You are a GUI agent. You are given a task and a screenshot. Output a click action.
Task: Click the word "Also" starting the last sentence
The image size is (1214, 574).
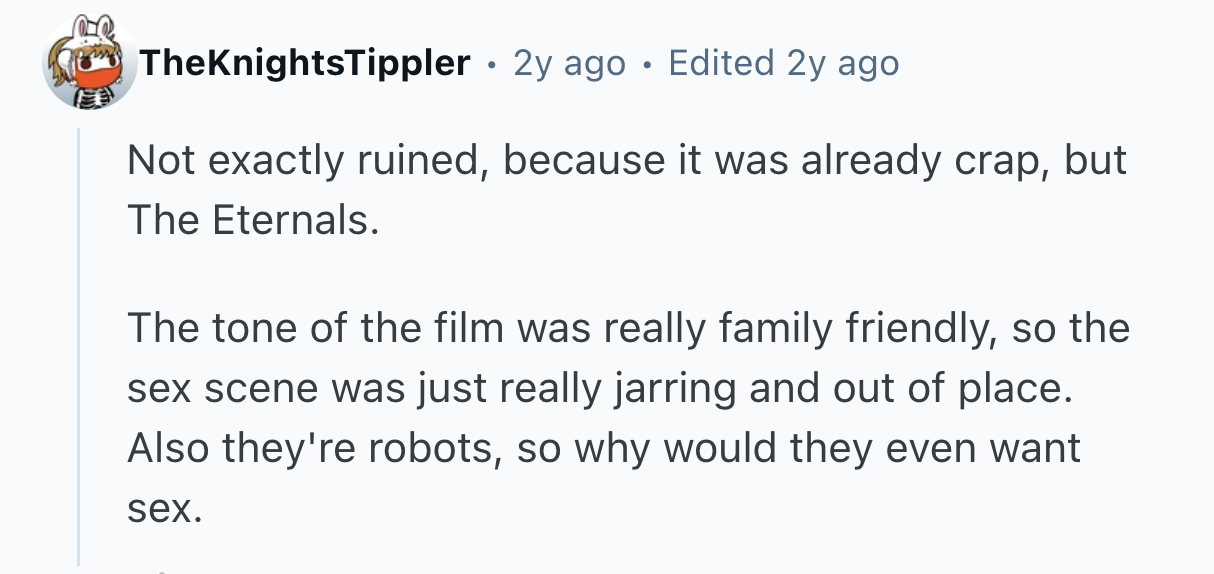click(166, 447)
